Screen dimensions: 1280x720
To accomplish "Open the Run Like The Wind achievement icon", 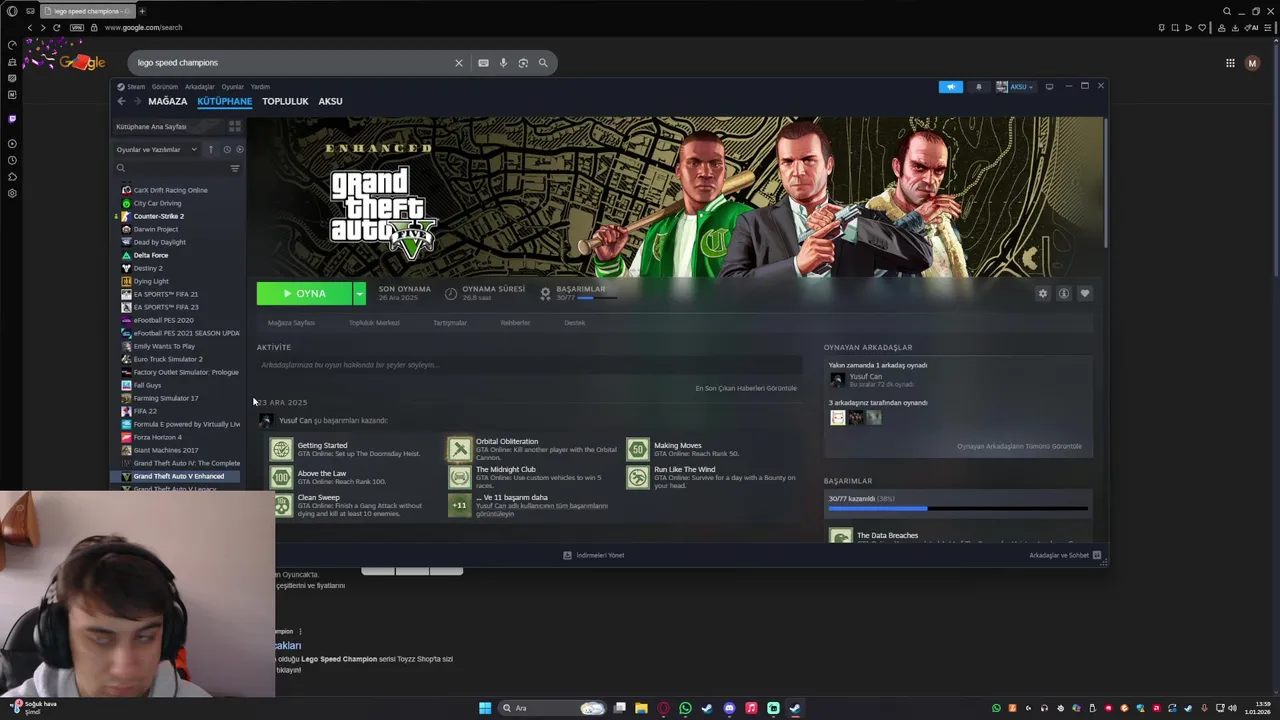I will pos(637,477).
